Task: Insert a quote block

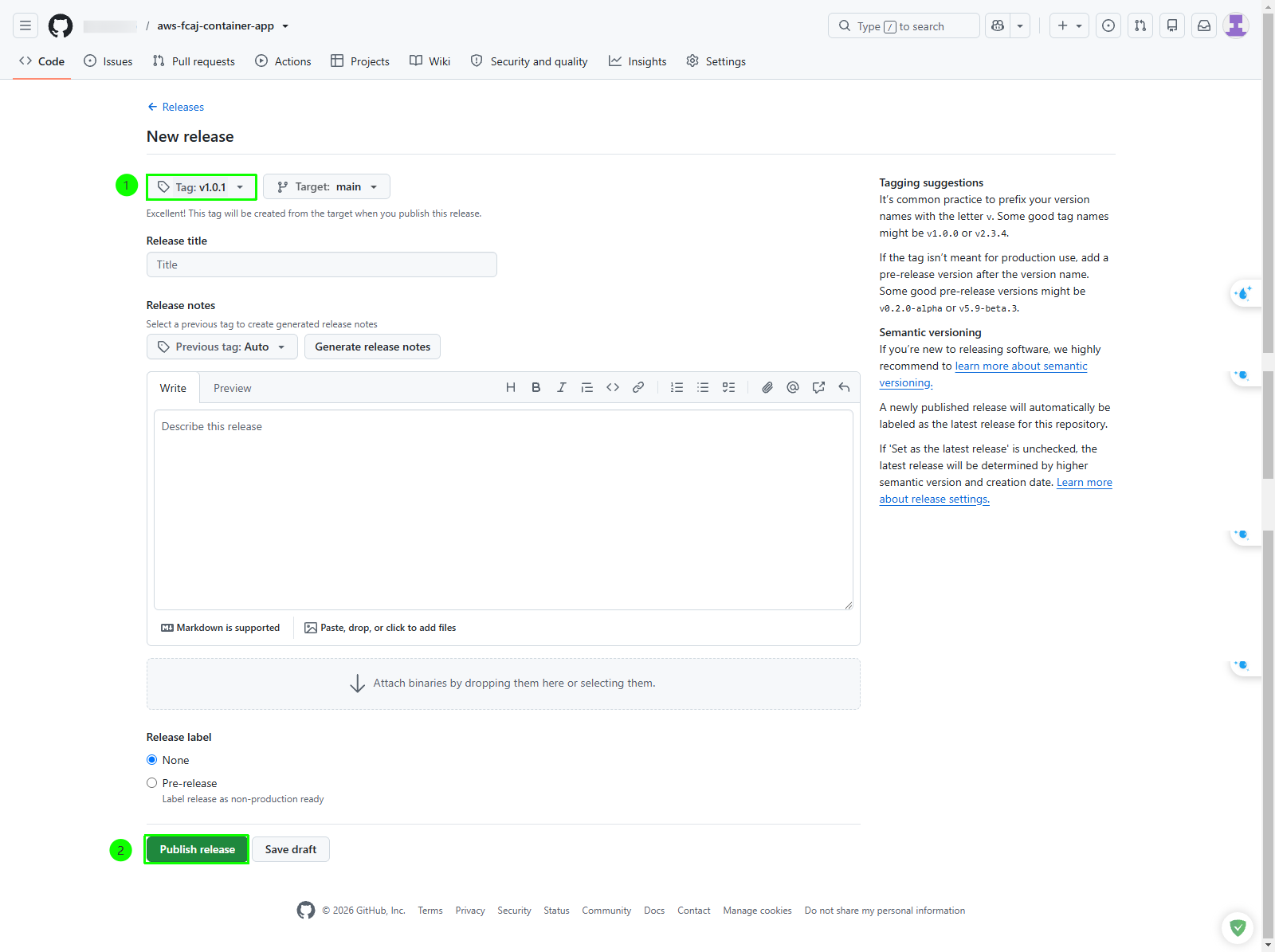Action: [587, 387]
